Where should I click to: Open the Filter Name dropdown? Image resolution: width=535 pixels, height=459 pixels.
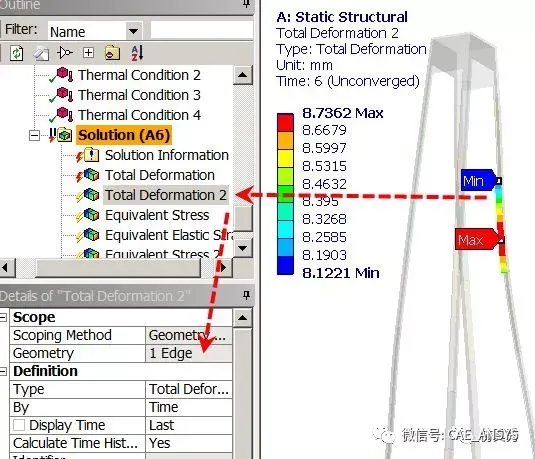[134, 31]
